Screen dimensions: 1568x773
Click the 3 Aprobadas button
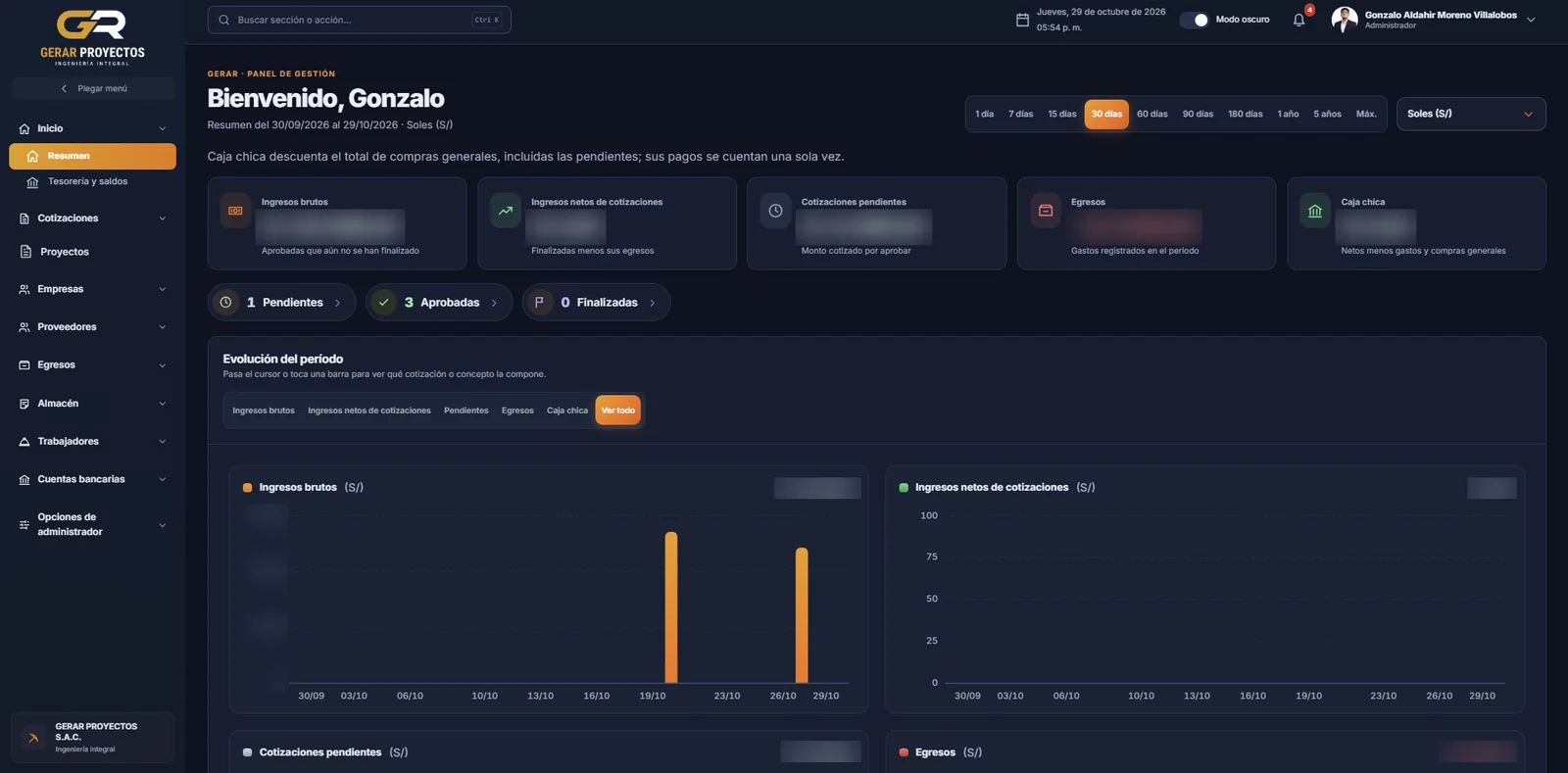[439, 303]
